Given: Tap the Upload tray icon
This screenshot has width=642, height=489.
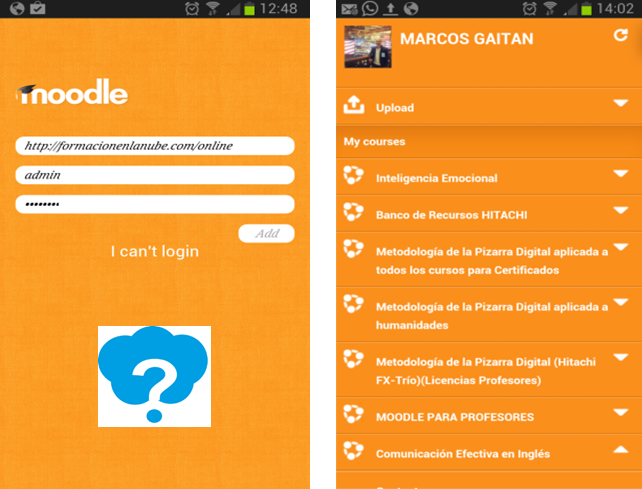Looking at the screenshot, I should pyautogui.click(x=353, y=105).
